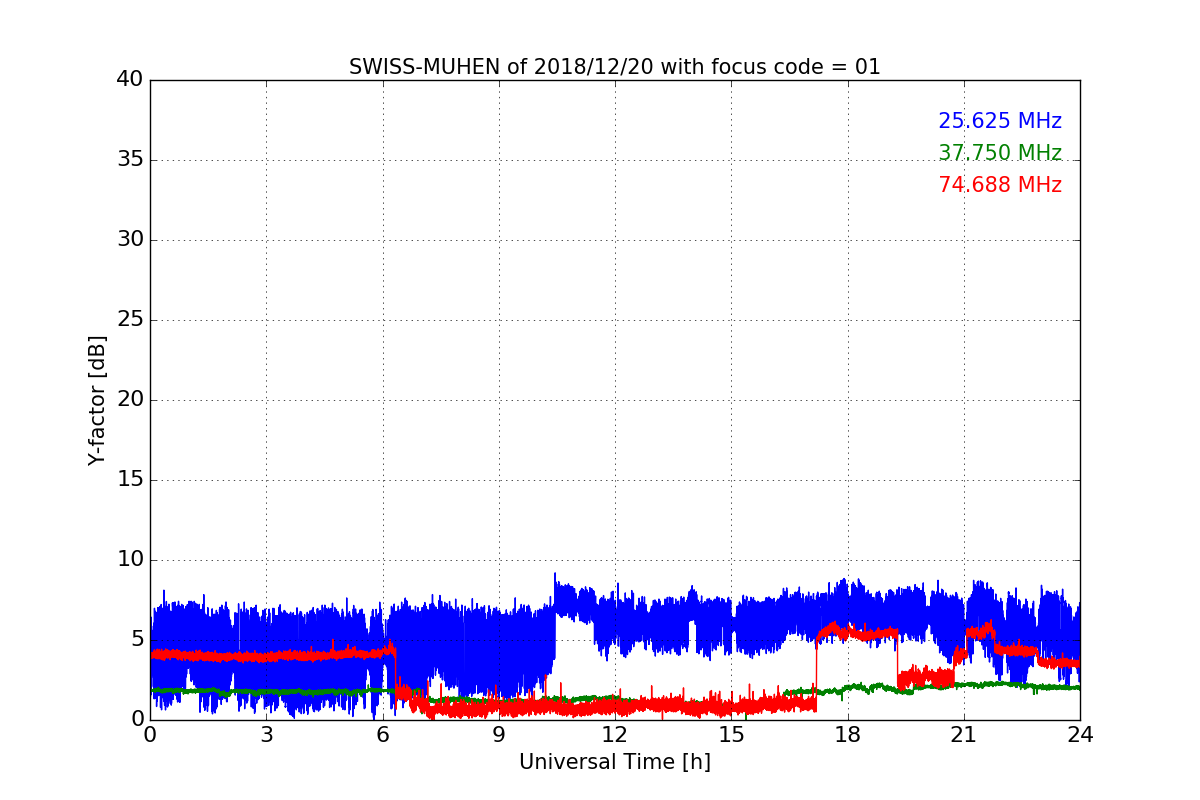1200x800 pixels.
Task: Click the x-axis tick value 9
Action: [499, 735]
